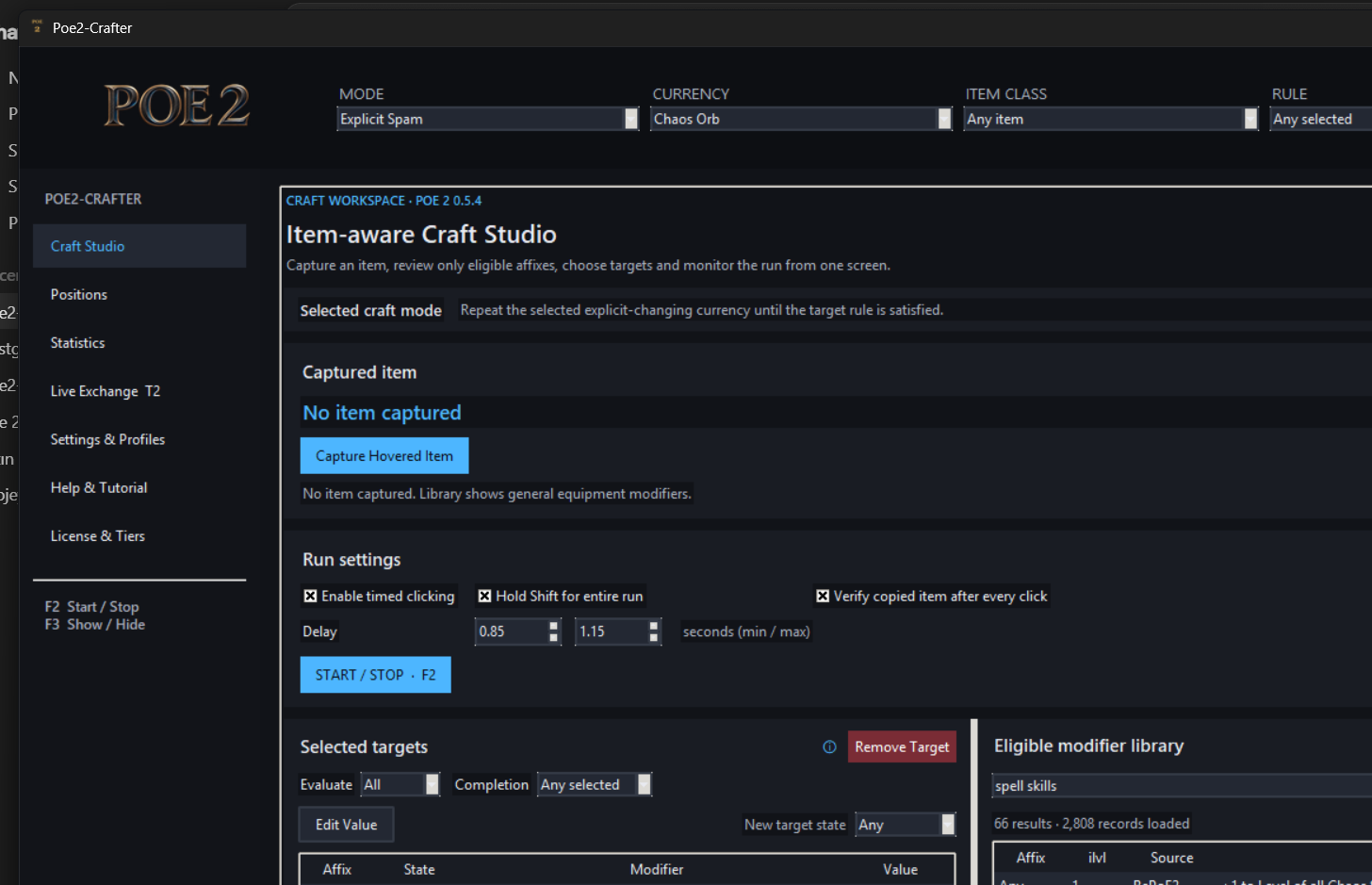The image size is (1372, 885).
Task: Open the Evaluate dropdown set to All
Action: (400, 784)
